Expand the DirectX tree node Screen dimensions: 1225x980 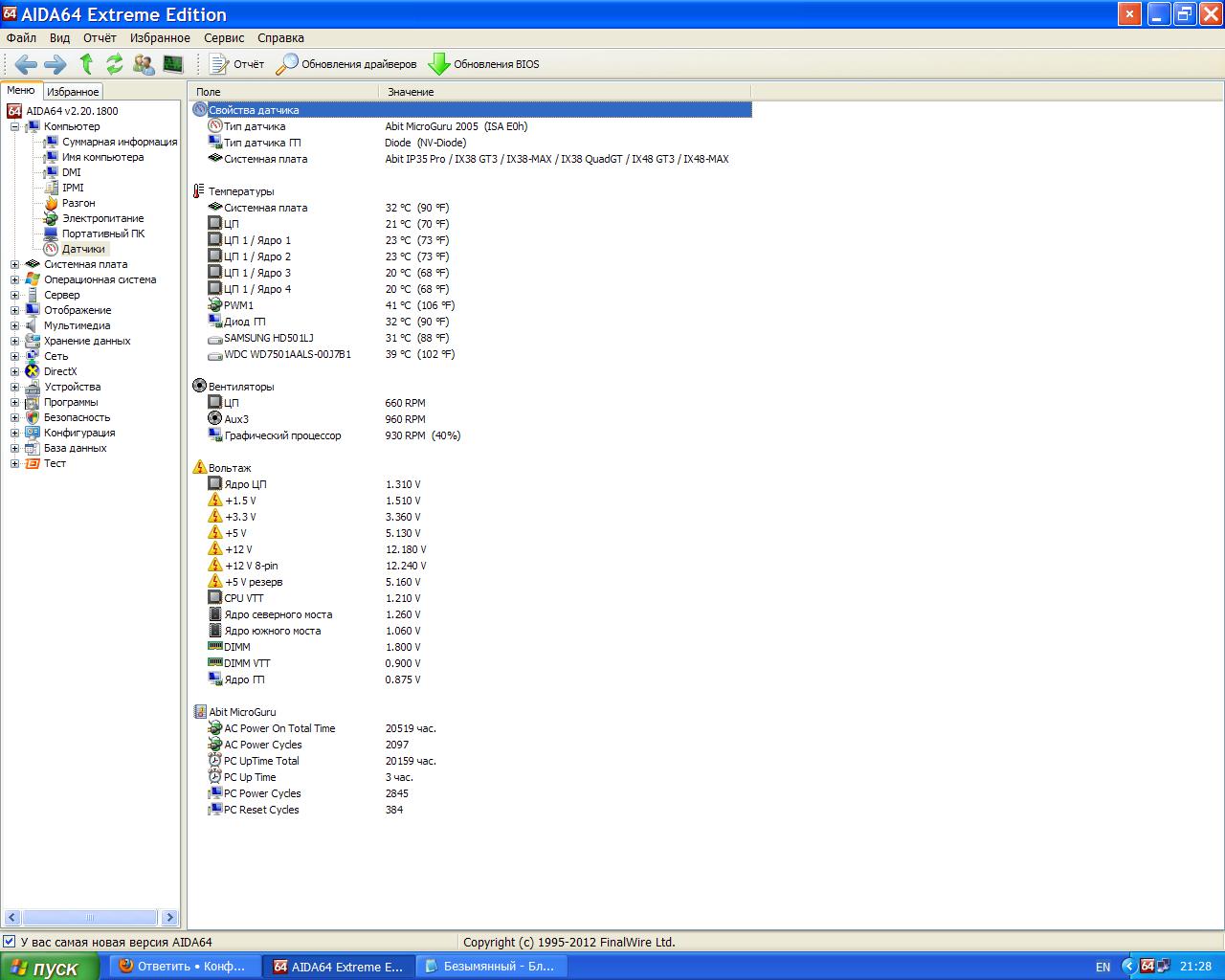pos(14,371)
